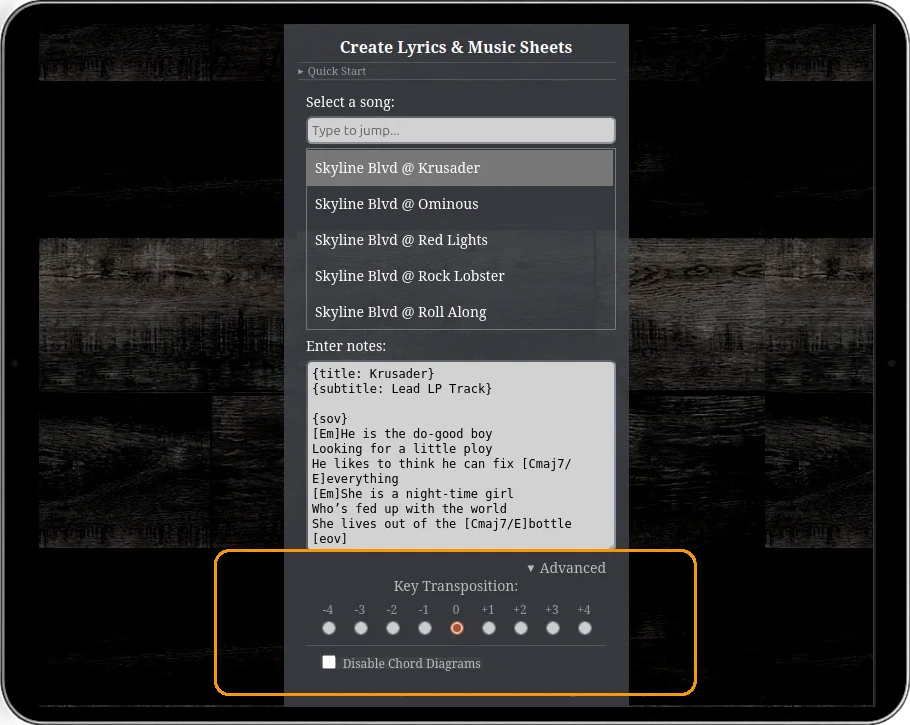Set key transposition to -4
Screen dimensions: 910x725
pyautogui.click(x=329, y=628)
